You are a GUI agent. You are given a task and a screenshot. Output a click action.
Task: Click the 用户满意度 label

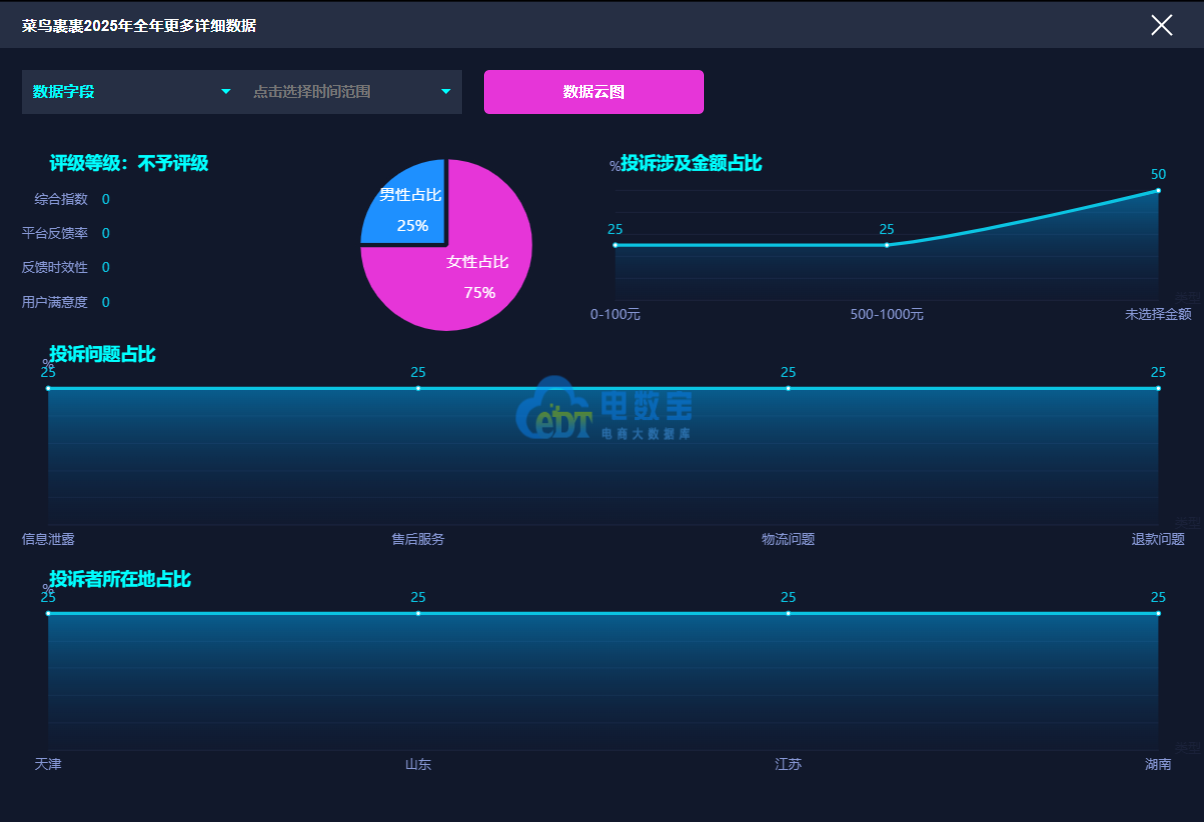pos(55,302)
